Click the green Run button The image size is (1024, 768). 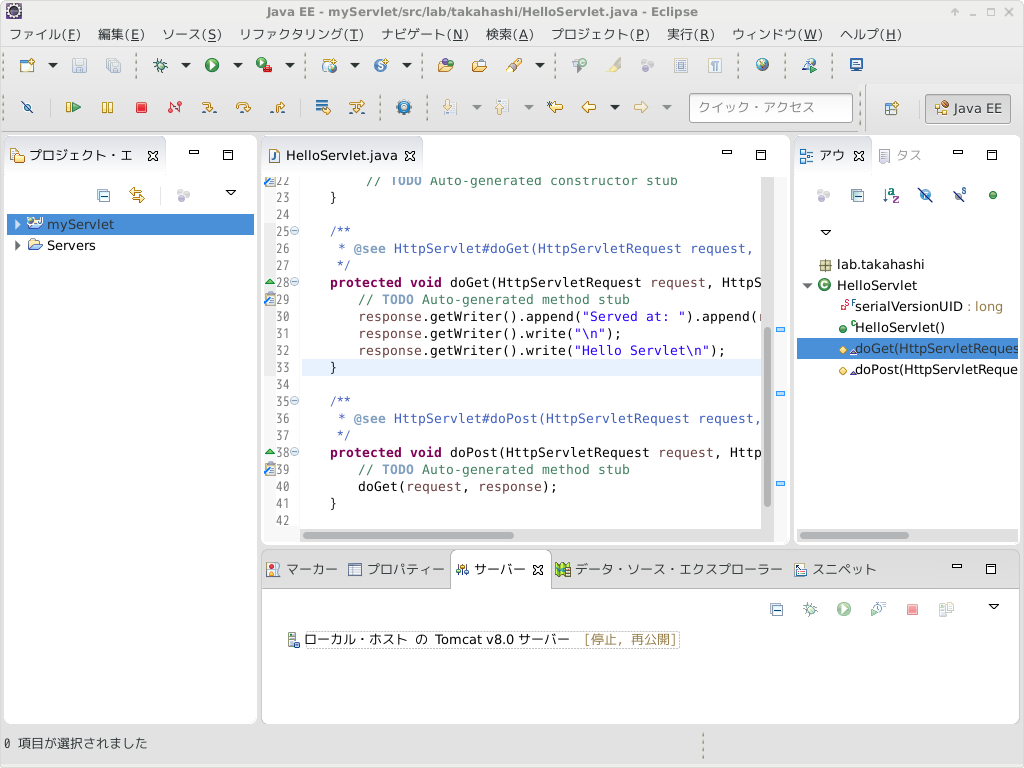click(212, 65)
